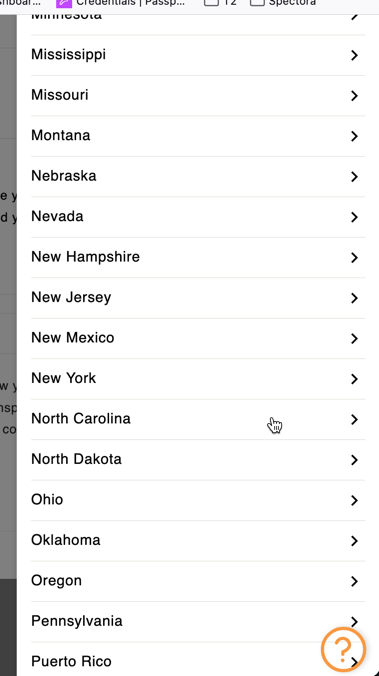Click the arrow icon beside Nebraska
This screenshot has width=379, height=676.
[354, 177]
